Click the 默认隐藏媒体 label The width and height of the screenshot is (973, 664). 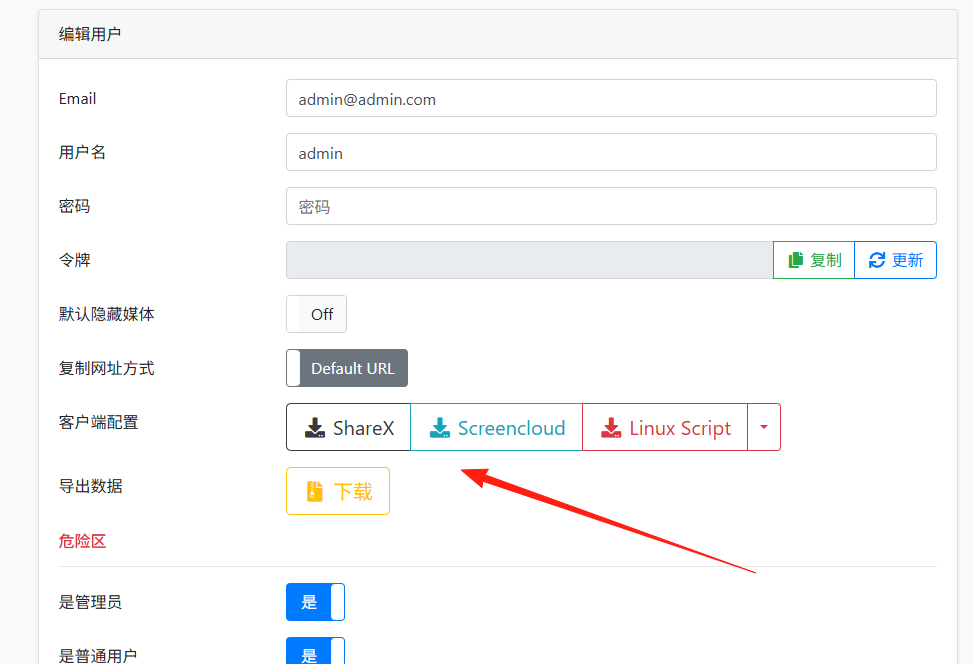pos(107,314)
